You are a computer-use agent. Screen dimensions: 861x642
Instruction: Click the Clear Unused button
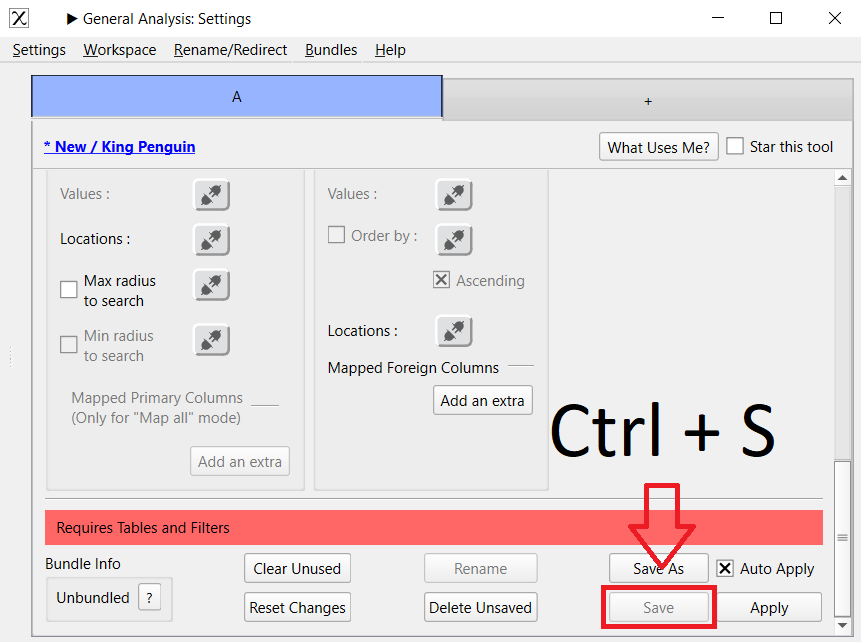297,568
